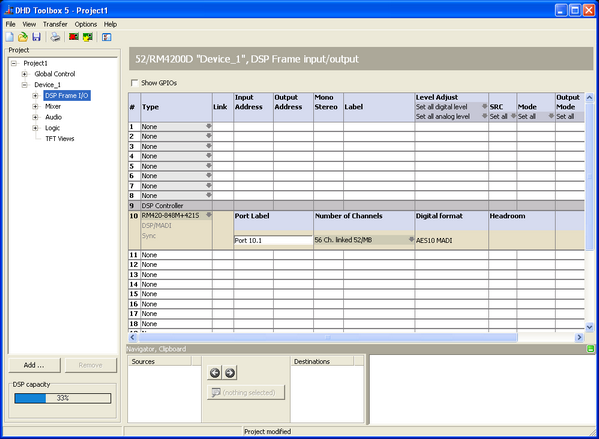The width and height of the screenshot is (599, 439).
Task: Open the Type dropdown for slot 1
Action: pyautogui.click(x=209, y=126)
